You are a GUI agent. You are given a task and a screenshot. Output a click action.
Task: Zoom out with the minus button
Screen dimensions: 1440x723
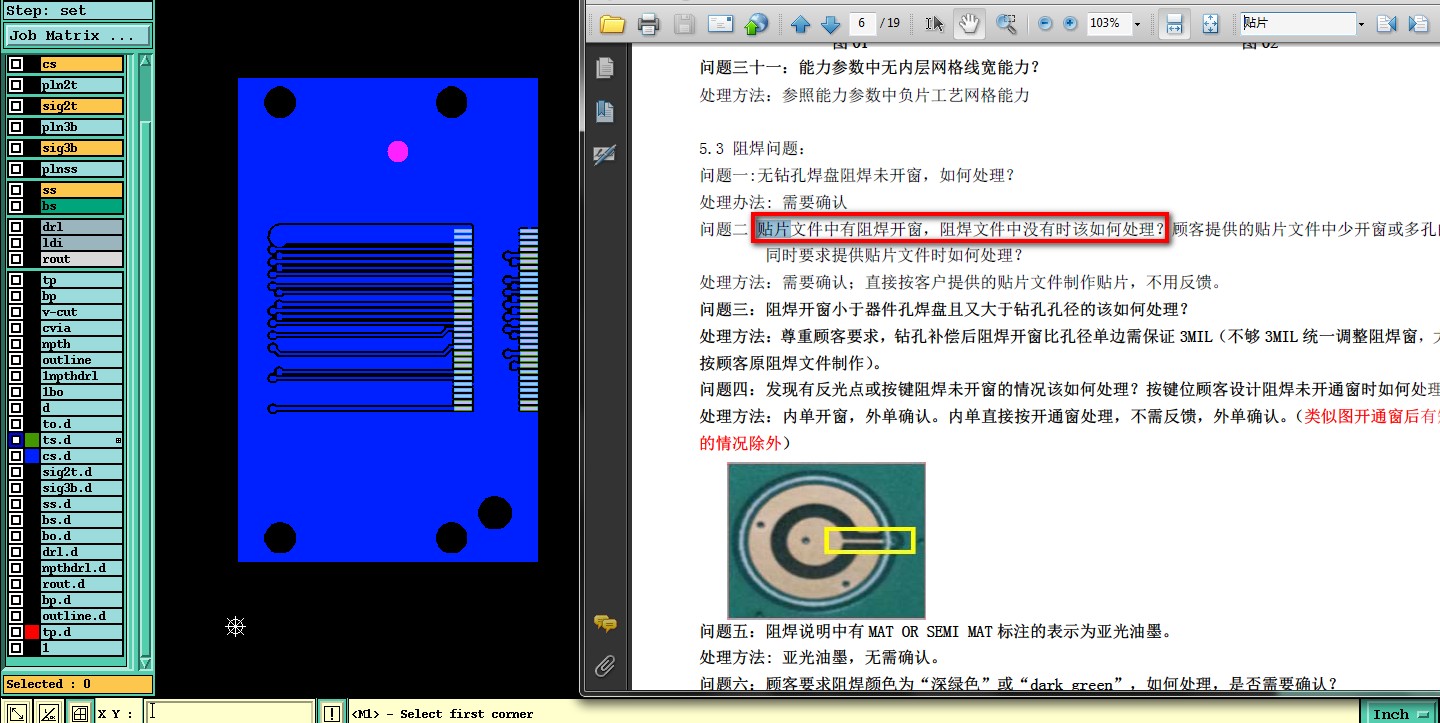[x=1045, y=23]
